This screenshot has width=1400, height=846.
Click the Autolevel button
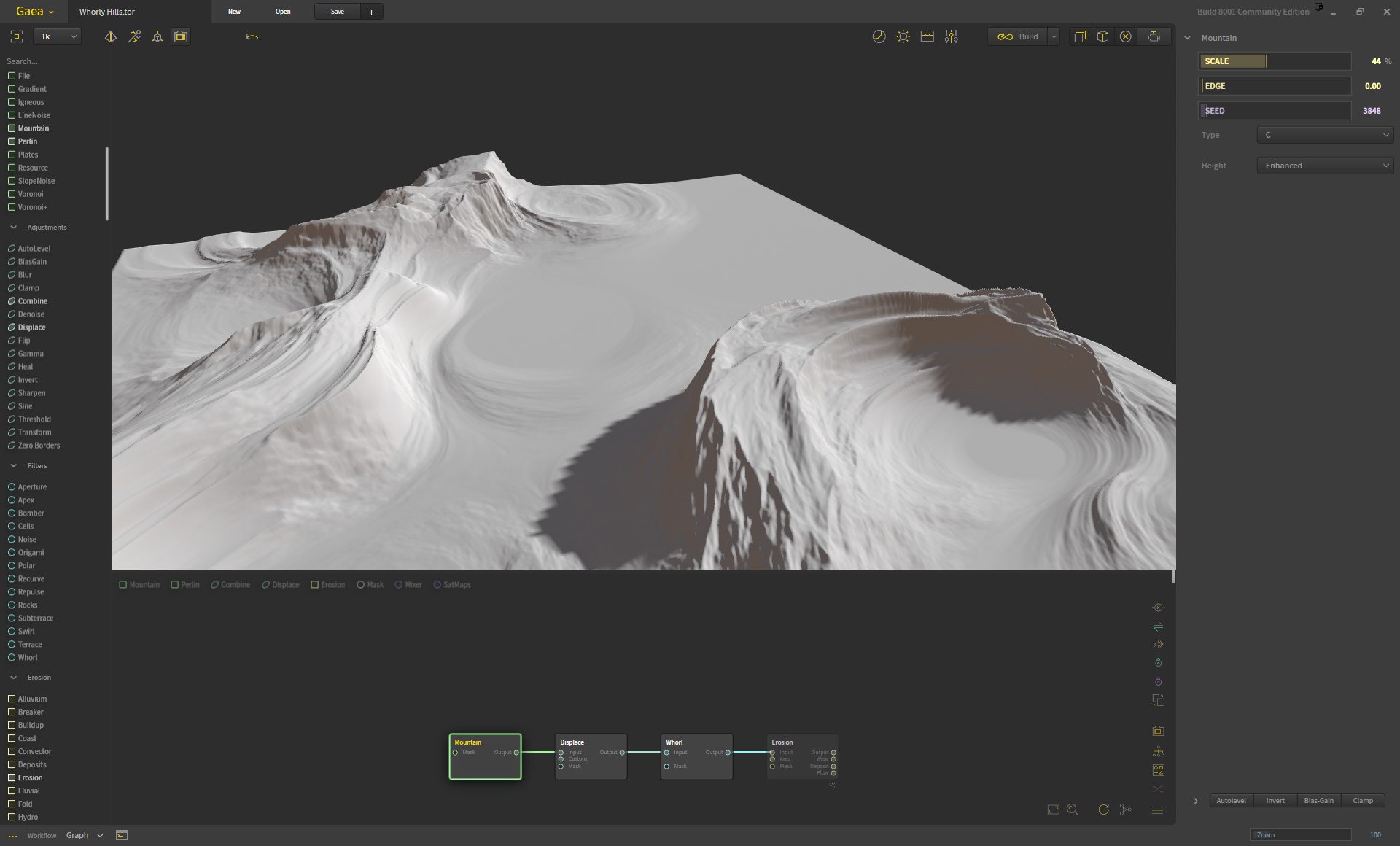1231,801
